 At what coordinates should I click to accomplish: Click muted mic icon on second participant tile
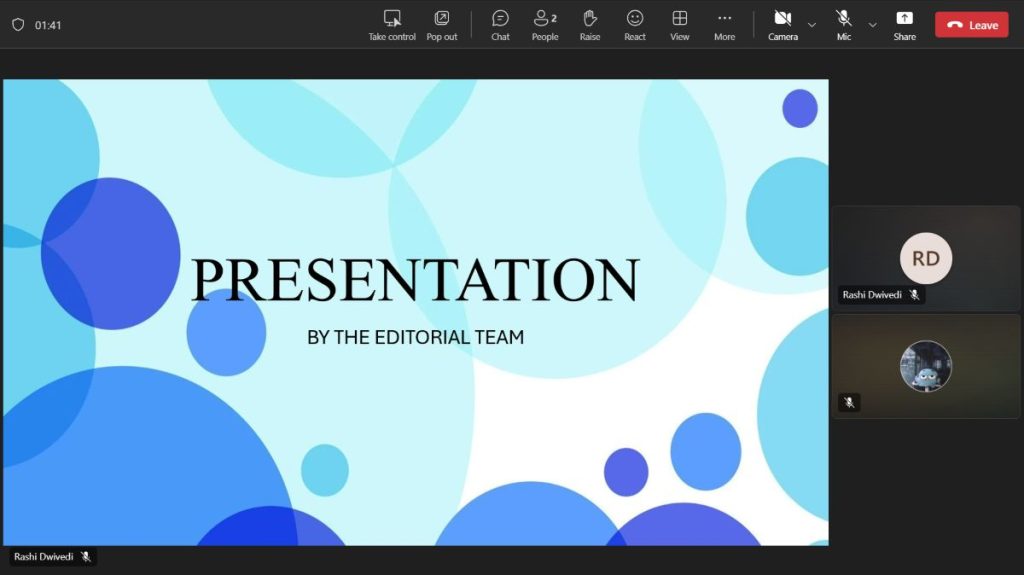pos(849,402)
